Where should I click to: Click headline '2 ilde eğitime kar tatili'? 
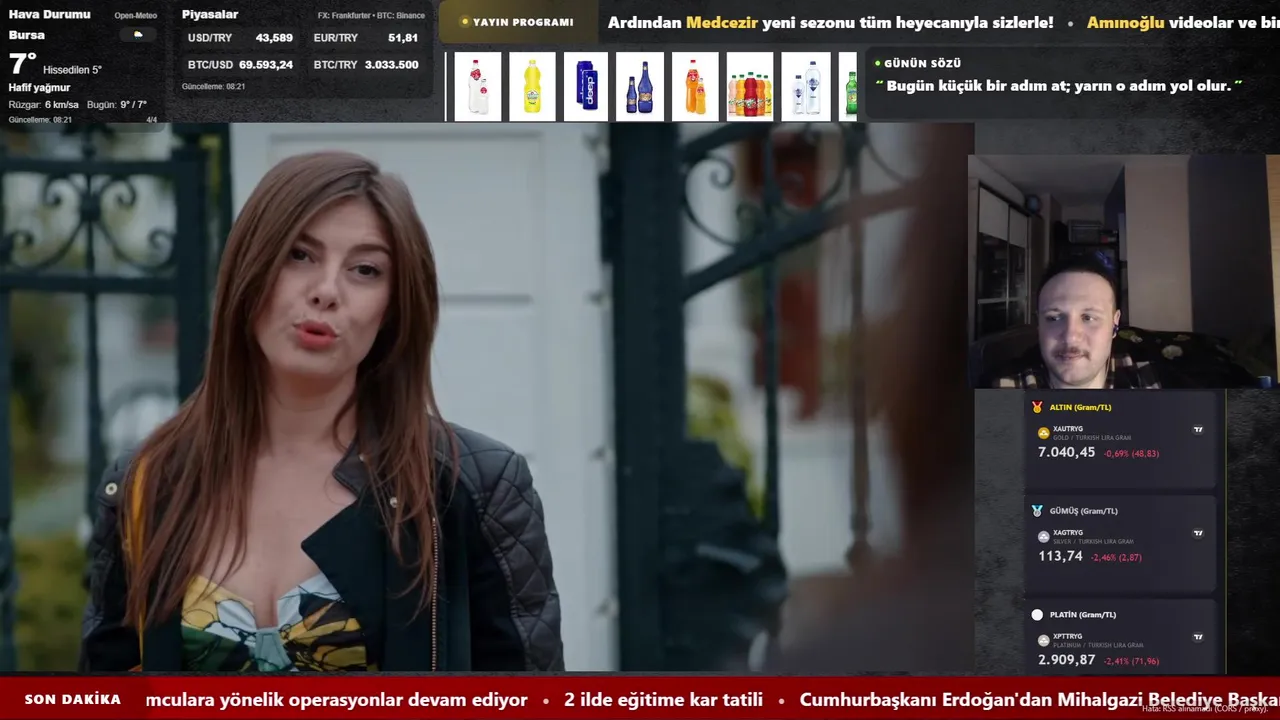pyautogui.click(x=663, y=700)
